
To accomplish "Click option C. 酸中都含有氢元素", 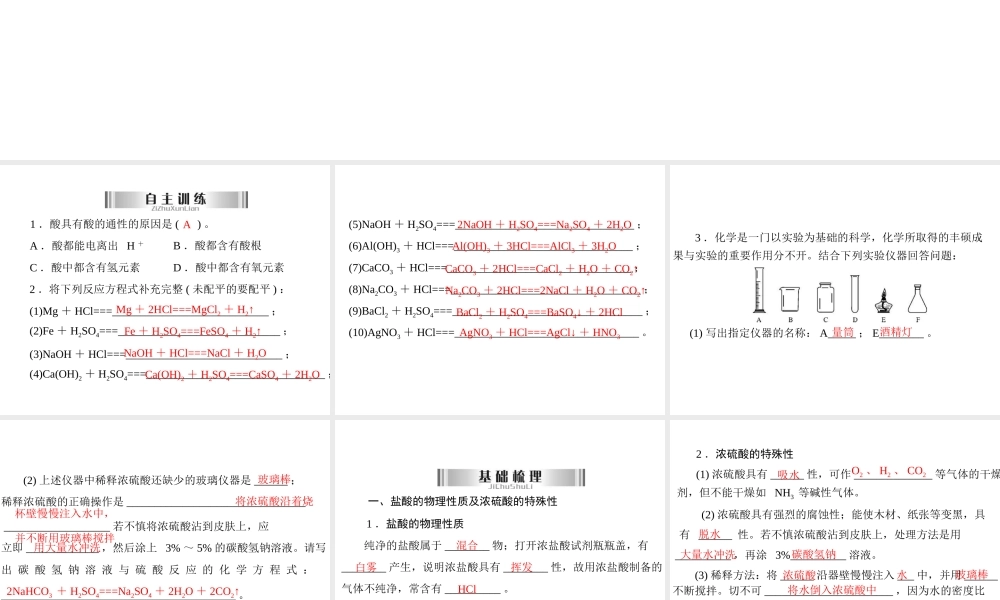I will 85,267.
